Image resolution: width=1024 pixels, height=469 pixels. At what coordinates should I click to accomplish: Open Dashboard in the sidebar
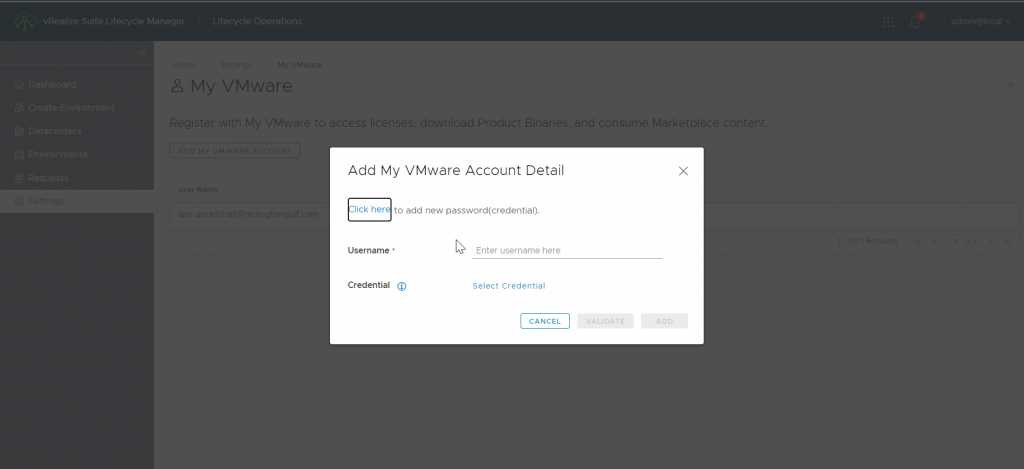[52, 84]
